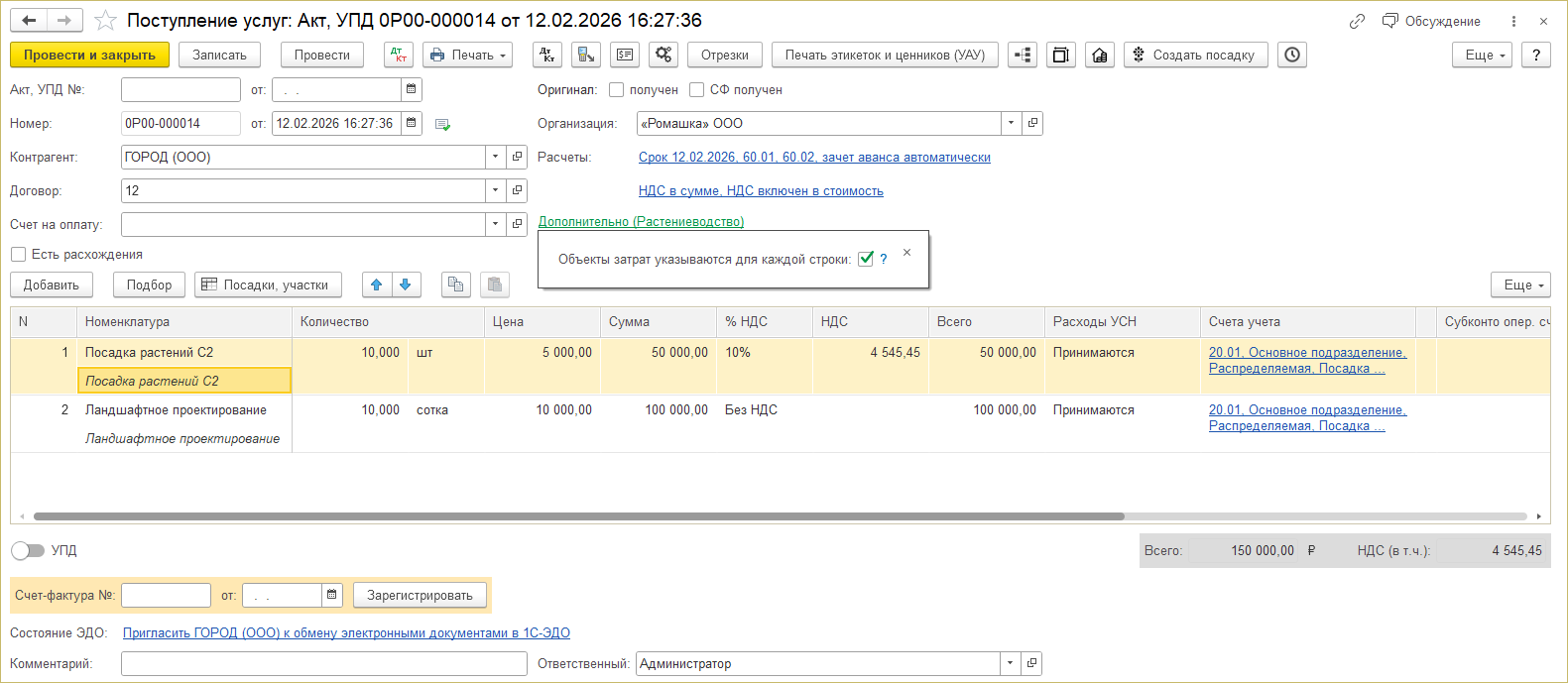1568x683 pixels.
Task: Expand Печать dropdown button
Action: (x=468, y=55)
